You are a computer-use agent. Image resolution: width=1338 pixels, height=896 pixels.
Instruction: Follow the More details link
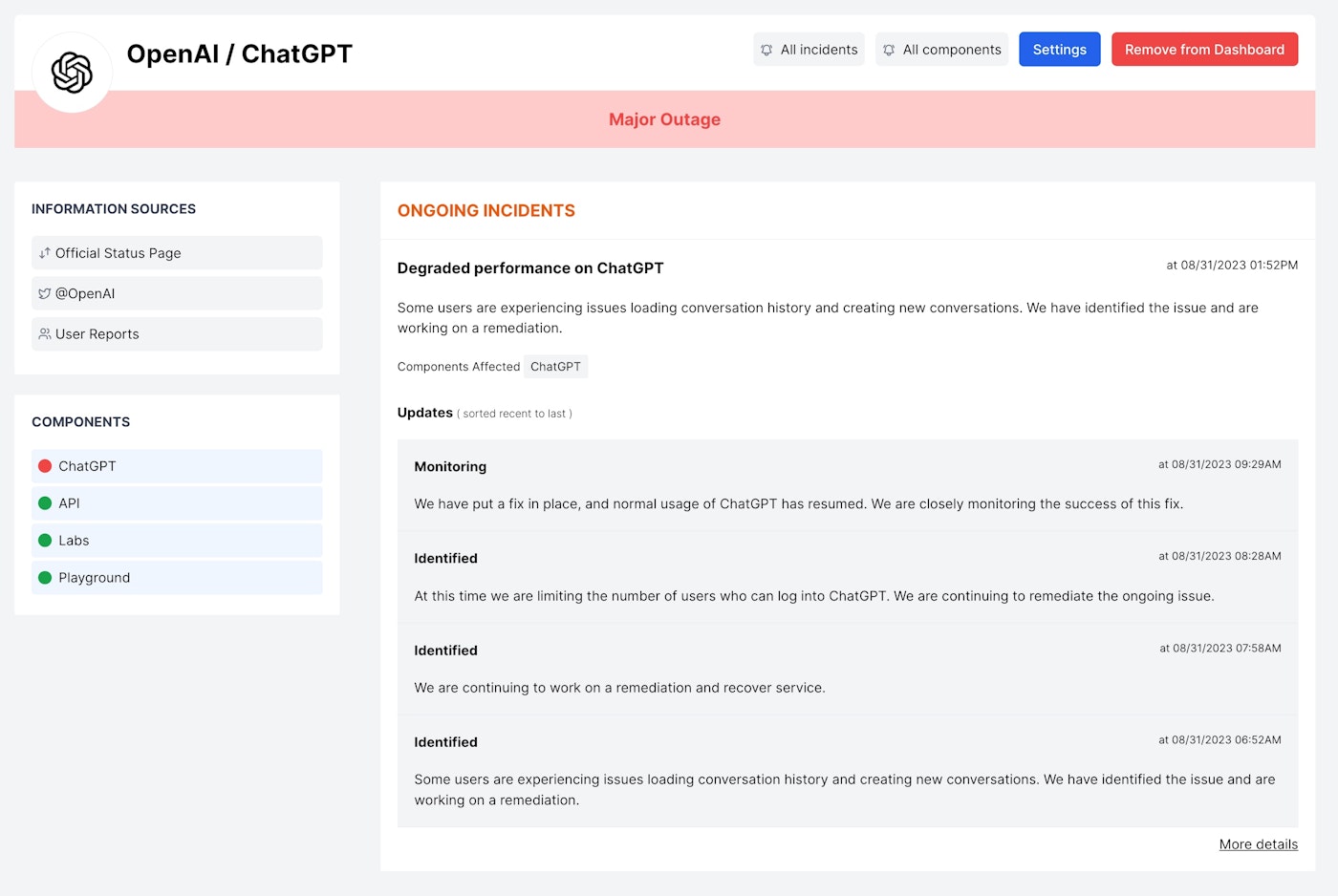[1259, 844]
